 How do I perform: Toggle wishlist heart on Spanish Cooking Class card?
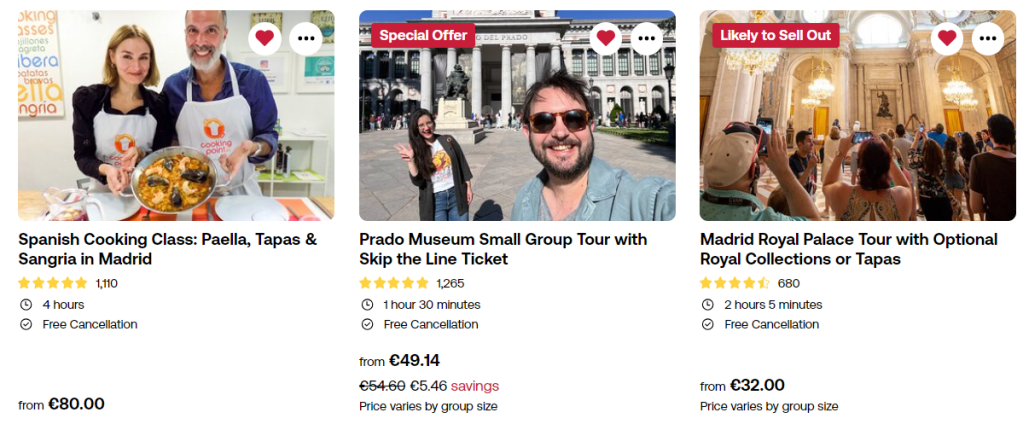pos(264,39)
